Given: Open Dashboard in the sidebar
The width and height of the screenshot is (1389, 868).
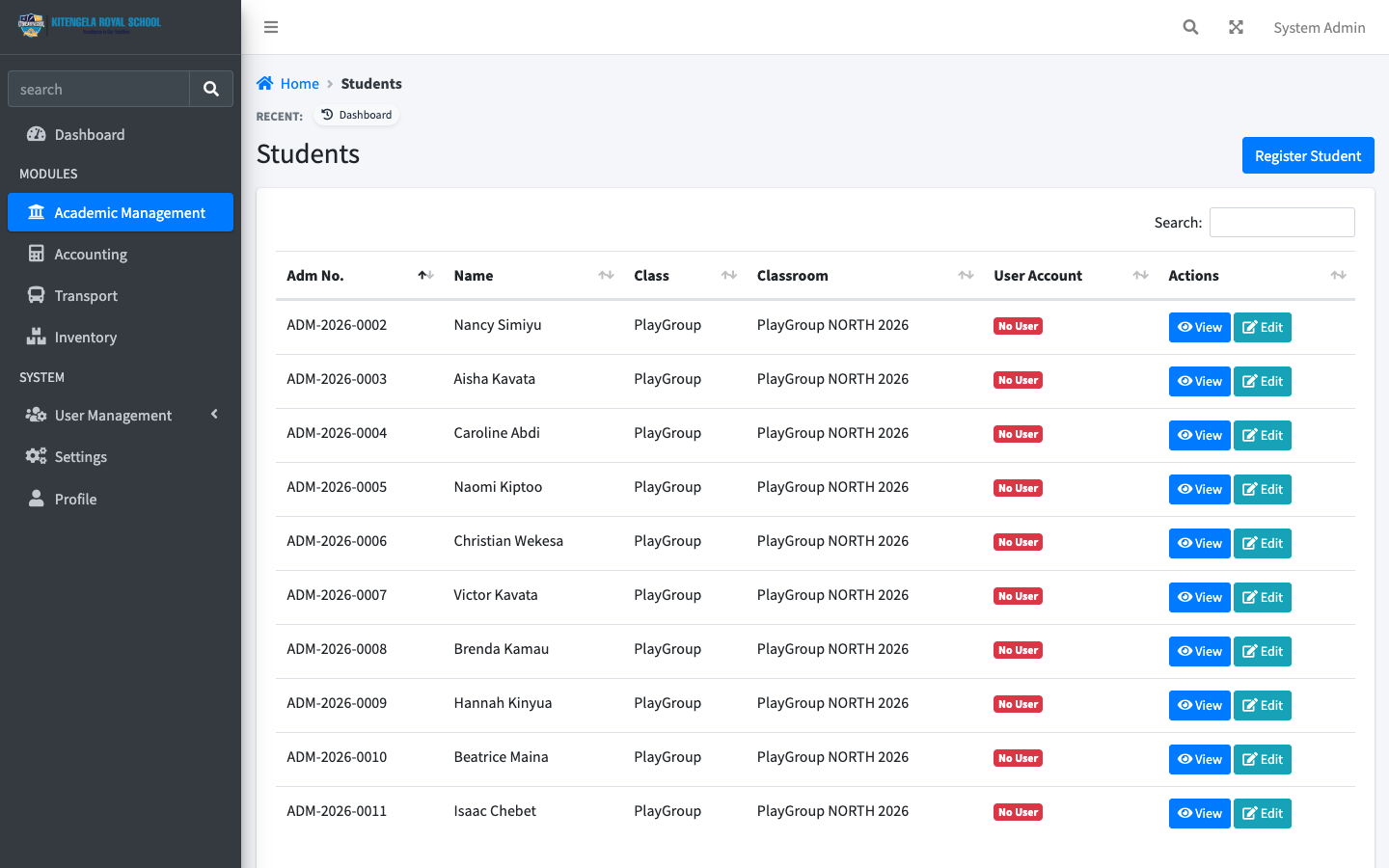Looking at the screenshot, I should pos(121,135).
